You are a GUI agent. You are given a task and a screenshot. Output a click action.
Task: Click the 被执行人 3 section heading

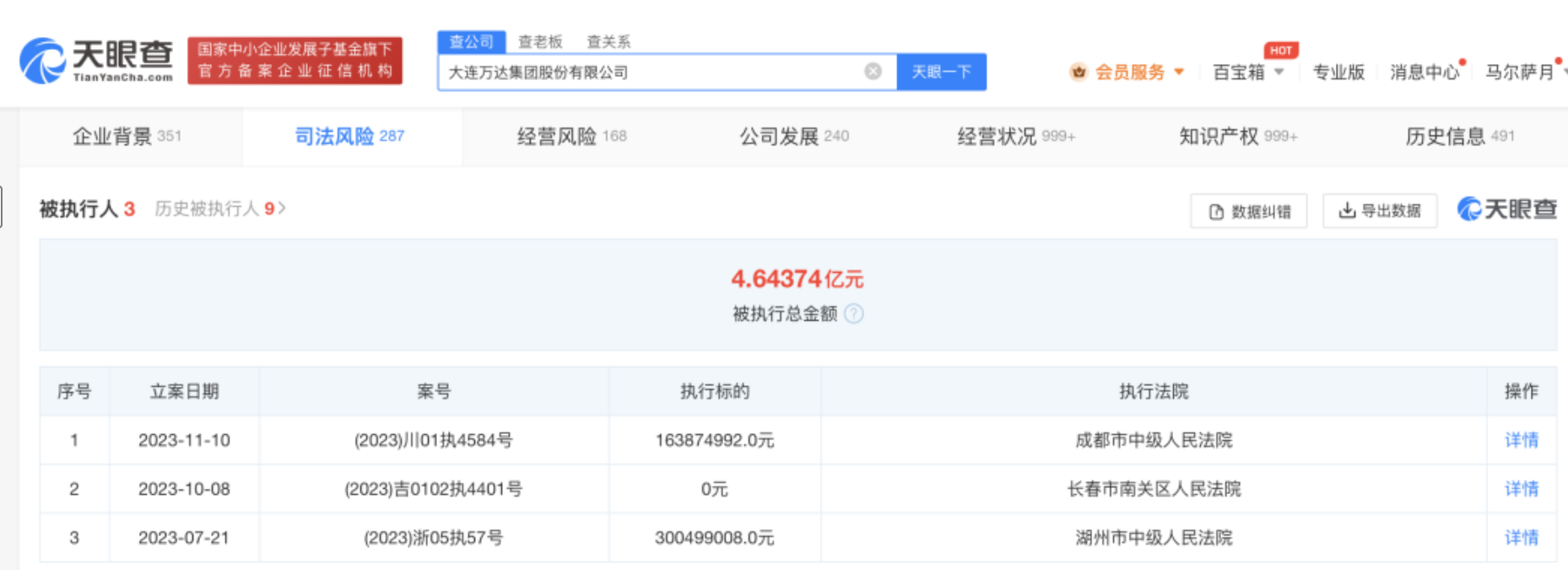(x=87, y=209)
